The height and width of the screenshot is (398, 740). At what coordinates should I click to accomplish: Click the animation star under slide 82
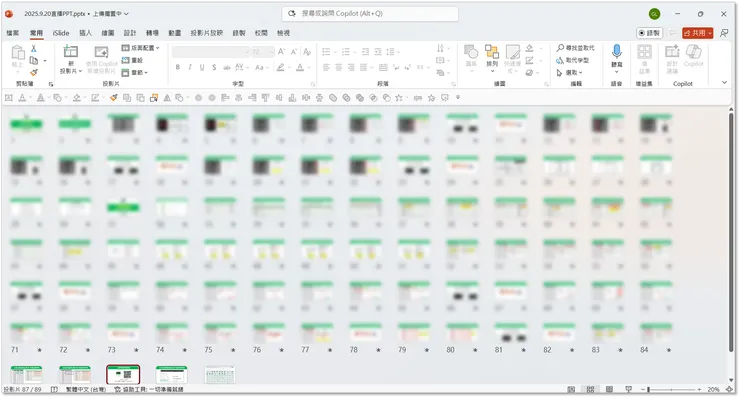pos(572,350)
